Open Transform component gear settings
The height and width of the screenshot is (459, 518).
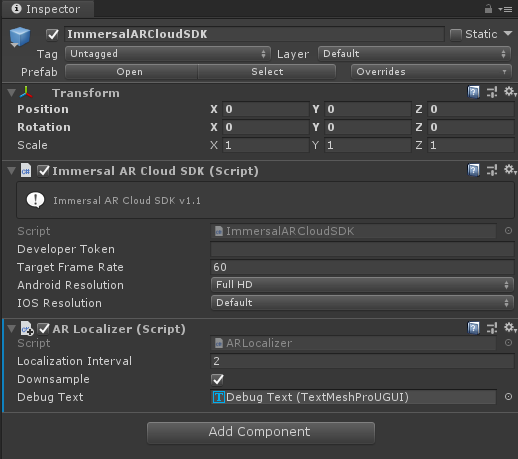tap(510, 92)
